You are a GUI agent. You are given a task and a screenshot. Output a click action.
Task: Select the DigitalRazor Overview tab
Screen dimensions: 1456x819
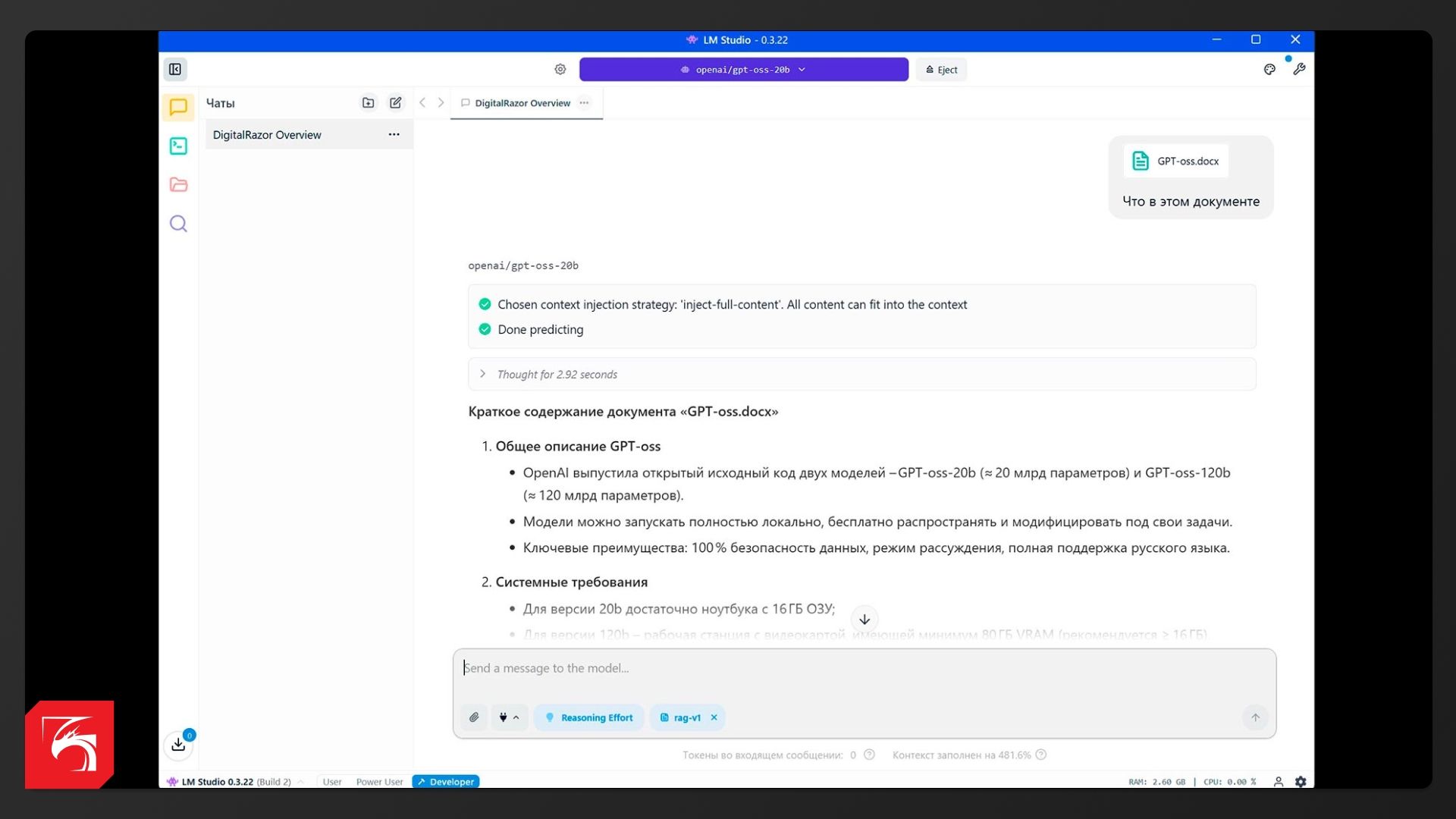pos(522,103)
